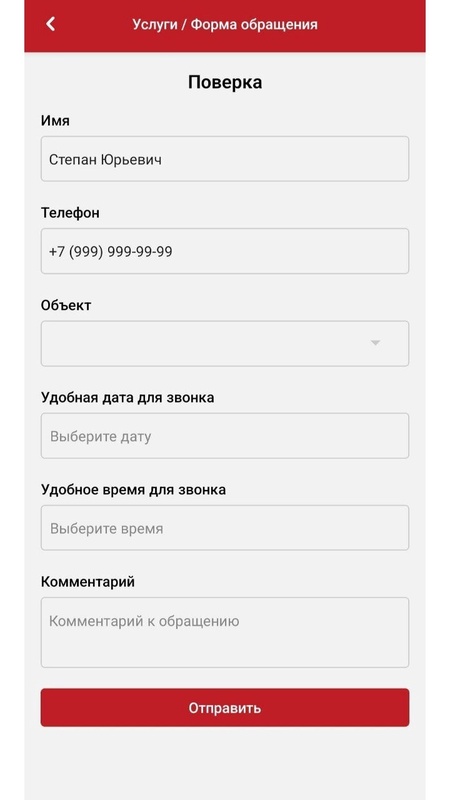450x800 pixels.
Task: Click the Имя field with Степан Юрьевич
Action: pyautogui.click(x=225, y=159)
